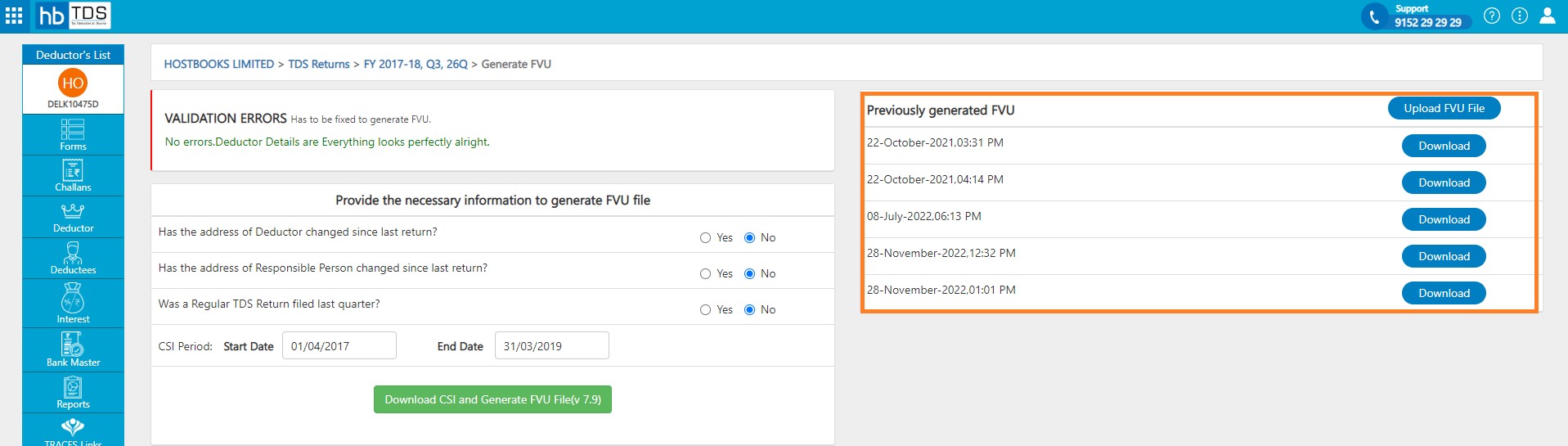This screenshot has width=1568, height=446.
Task: Open the apps grid menu icon
Action: (x=14, y=15)
